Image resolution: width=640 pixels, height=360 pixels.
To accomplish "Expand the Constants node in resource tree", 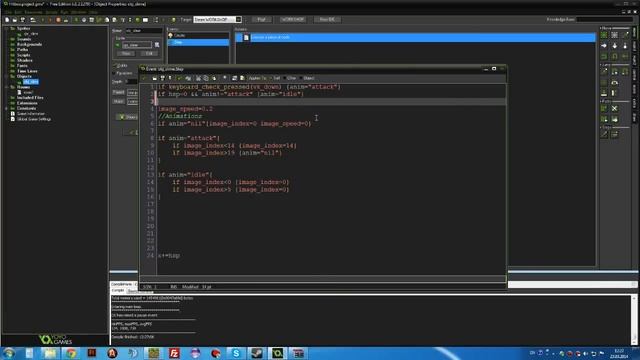I will click(7, 108).
